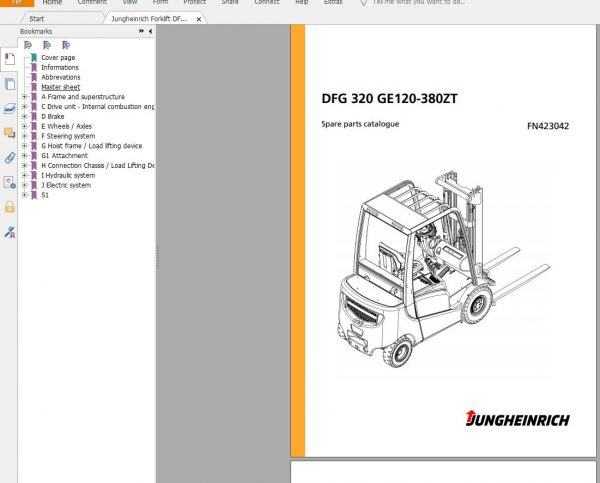Viewport: 600px width, 483px height.
Task: Open the Security lock panel icon
Action: pos(10,207)
